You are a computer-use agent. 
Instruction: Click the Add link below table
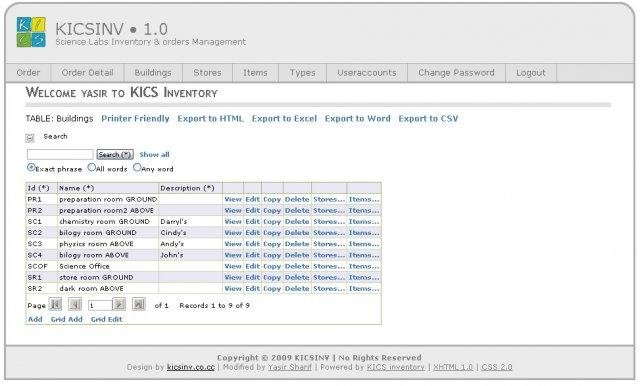(35, 319)
